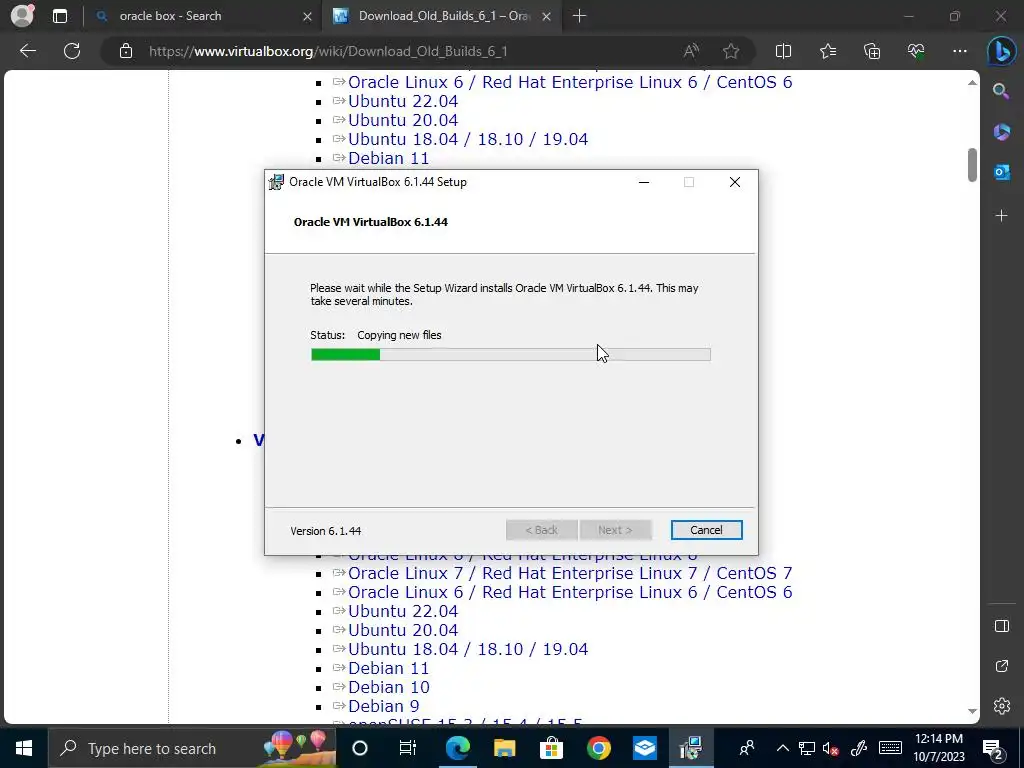Open Oracle Linux 7 / CentOS 7 link
The width and height of the screenshot is (1024, 768).
[569, 573]
